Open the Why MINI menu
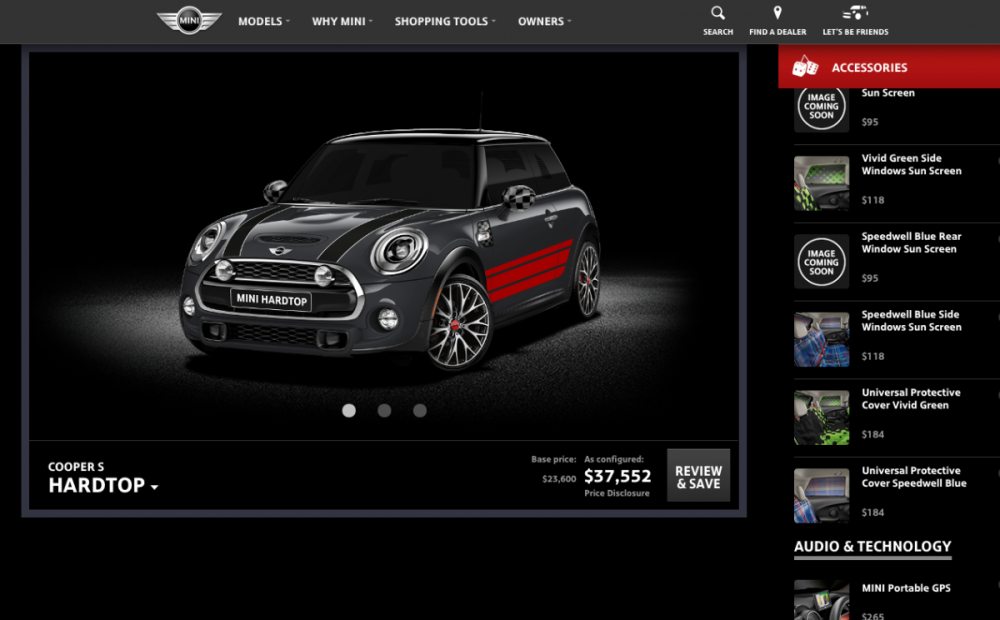The width and height of the screenshot is (1000, 620). (x=342, y=21)
